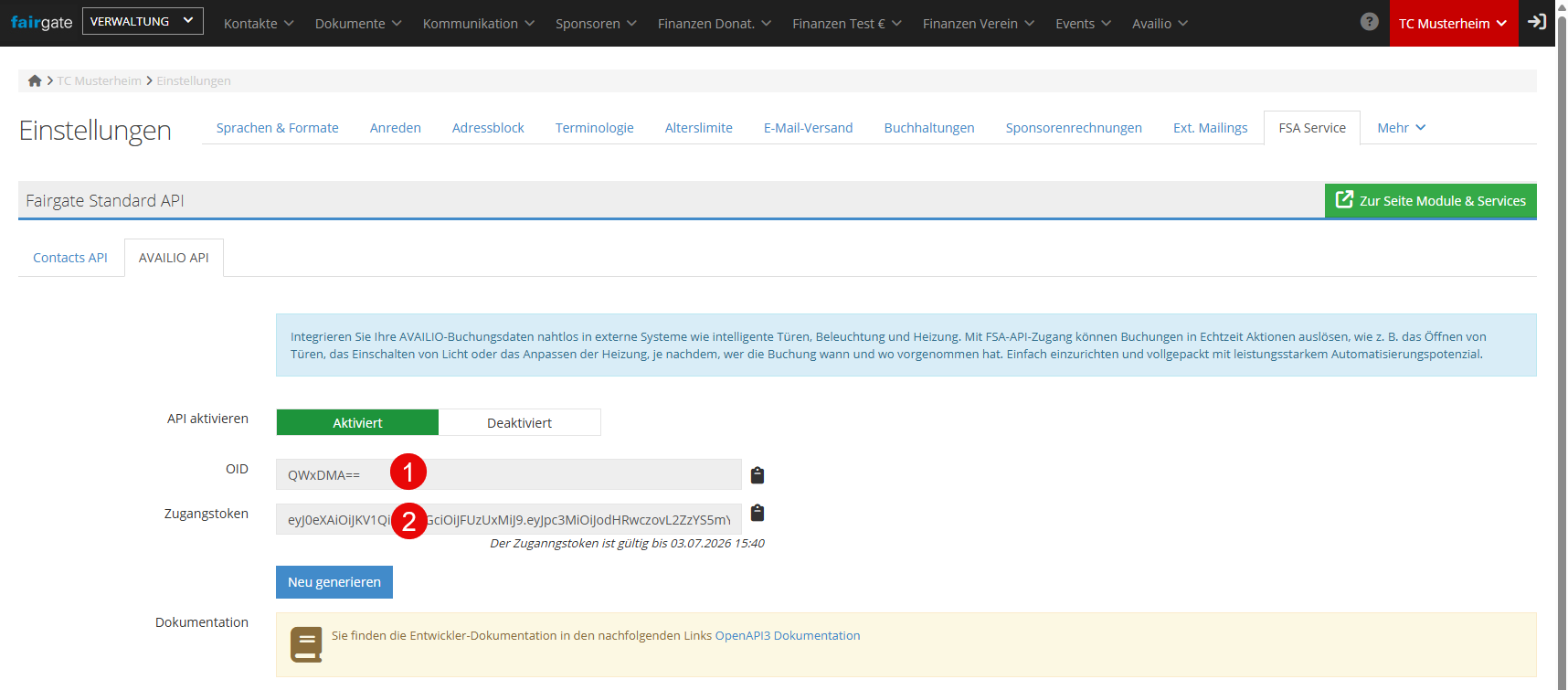
Task: Click the Dokumentation label
Action: 202,622
